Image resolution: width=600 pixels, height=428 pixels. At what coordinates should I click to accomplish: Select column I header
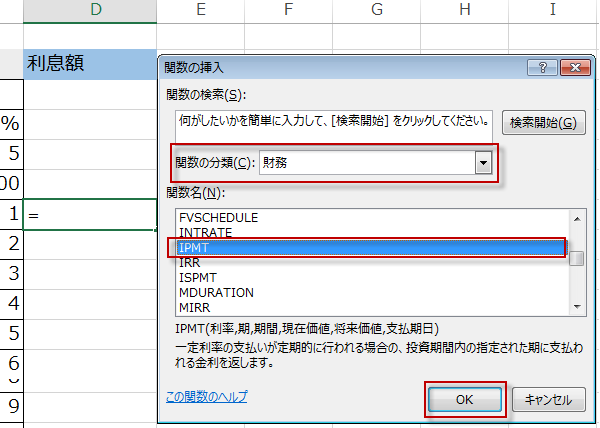click(x=553, y=11)
